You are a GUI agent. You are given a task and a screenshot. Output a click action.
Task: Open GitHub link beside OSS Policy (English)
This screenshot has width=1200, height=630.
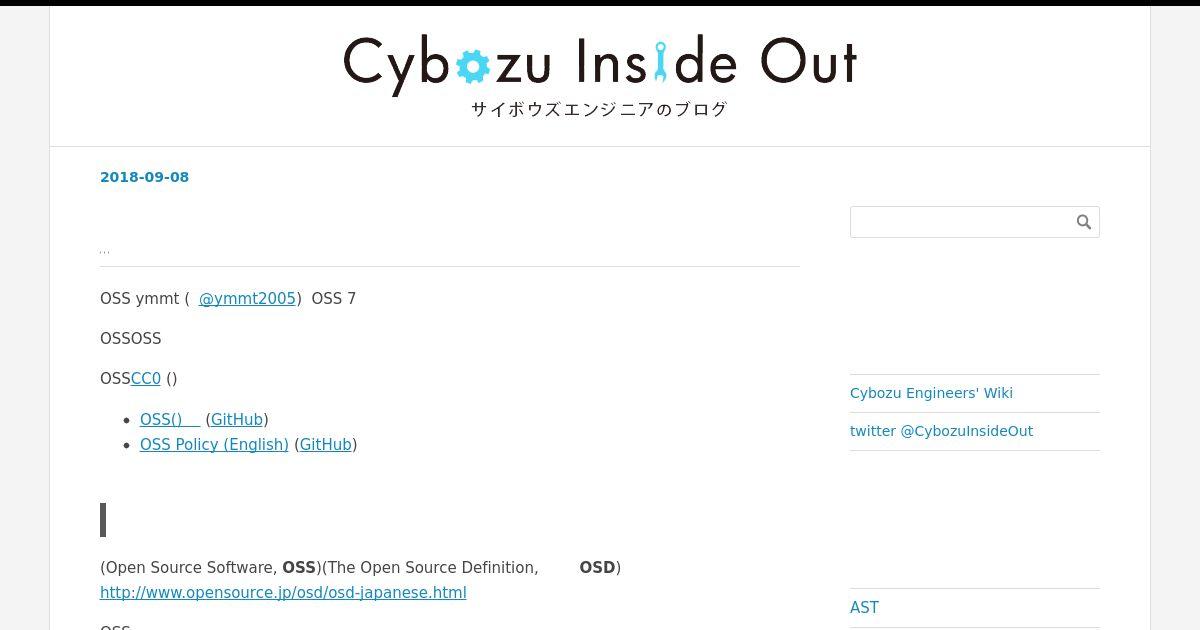[x=326, y=445]
